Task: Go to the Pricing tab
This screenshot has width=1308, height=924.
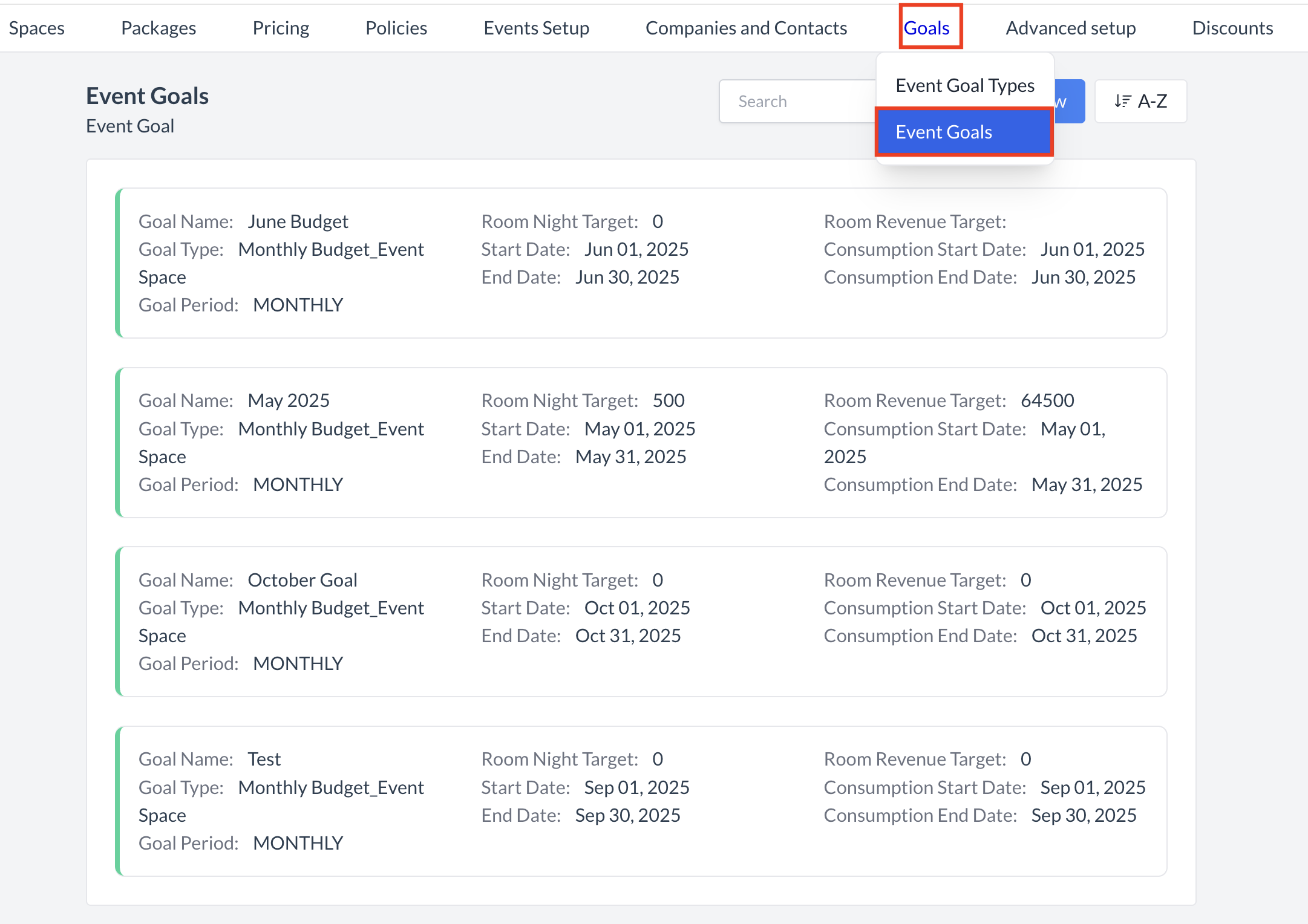Action: (x=281, y=28)
